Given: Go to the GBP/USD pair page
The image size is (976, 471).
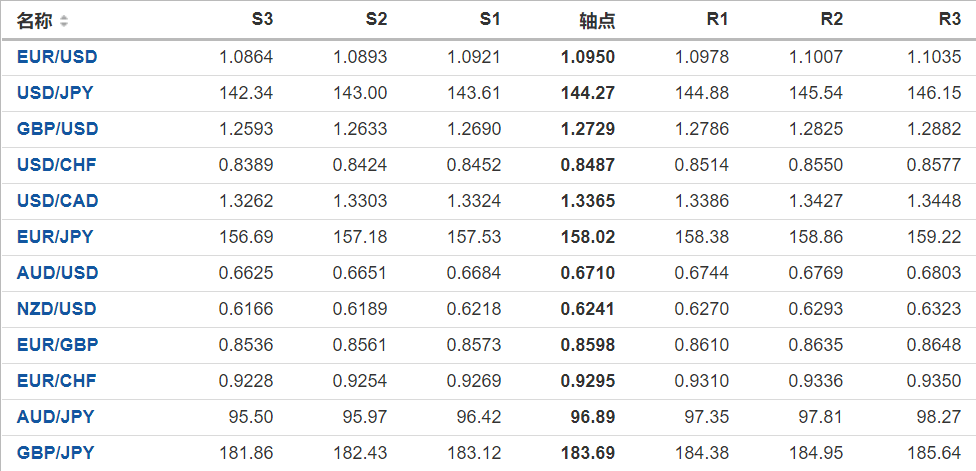Looking at the screenshot, I should pyautogui.click(x=57, y=129).
